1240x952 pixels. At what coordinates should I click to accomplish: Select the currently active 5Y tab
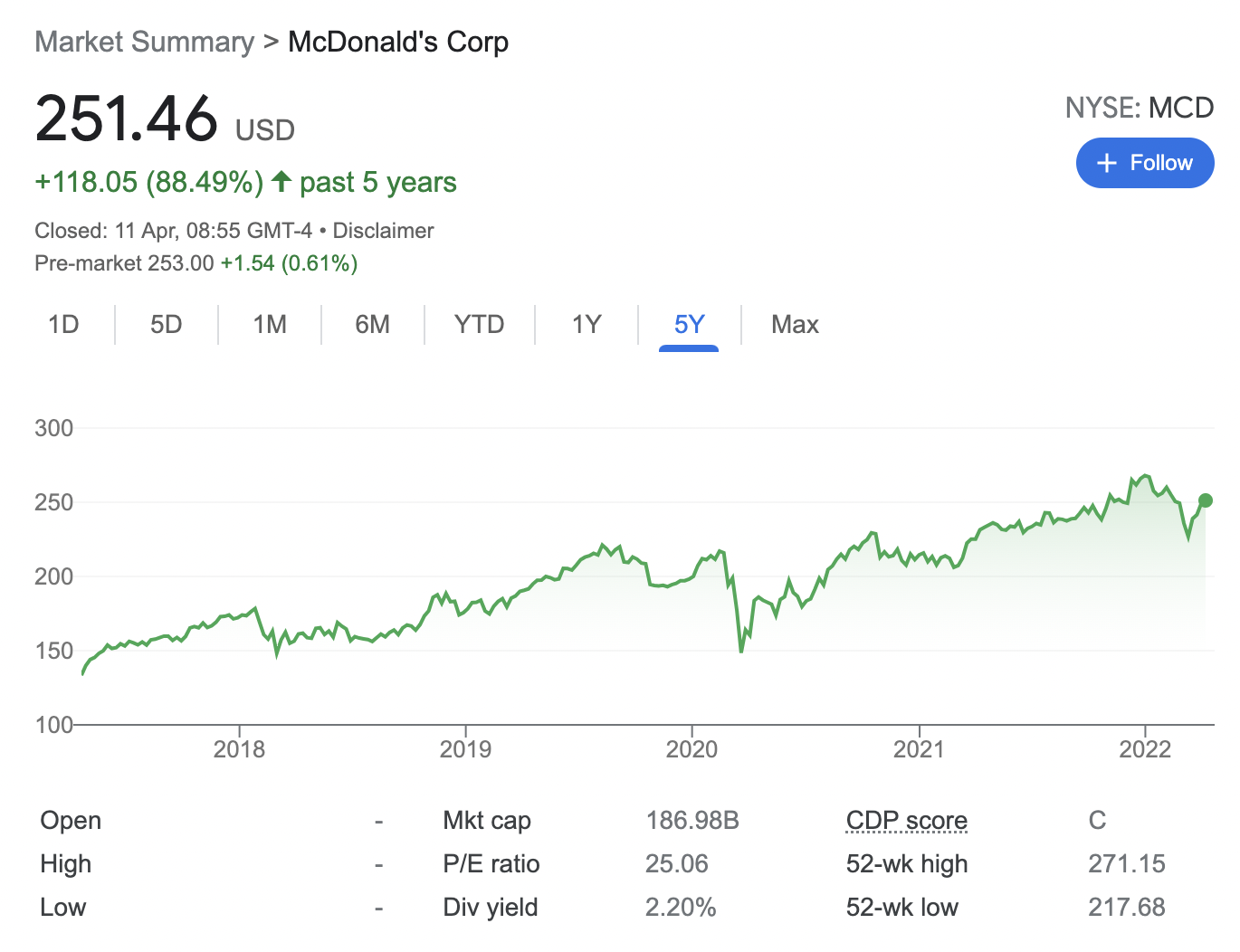689,324
